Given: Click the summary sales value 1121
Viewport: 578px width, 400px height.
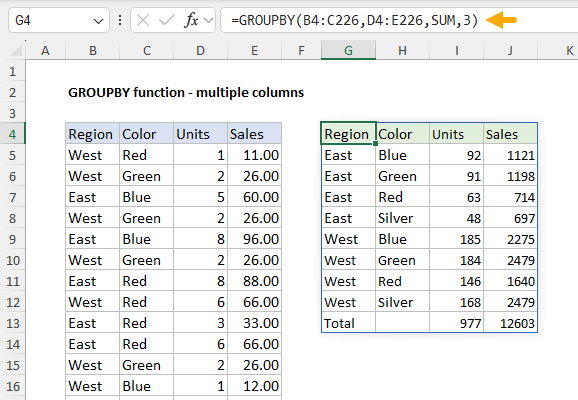Looking at the screenshot, I should pos(510,155).
